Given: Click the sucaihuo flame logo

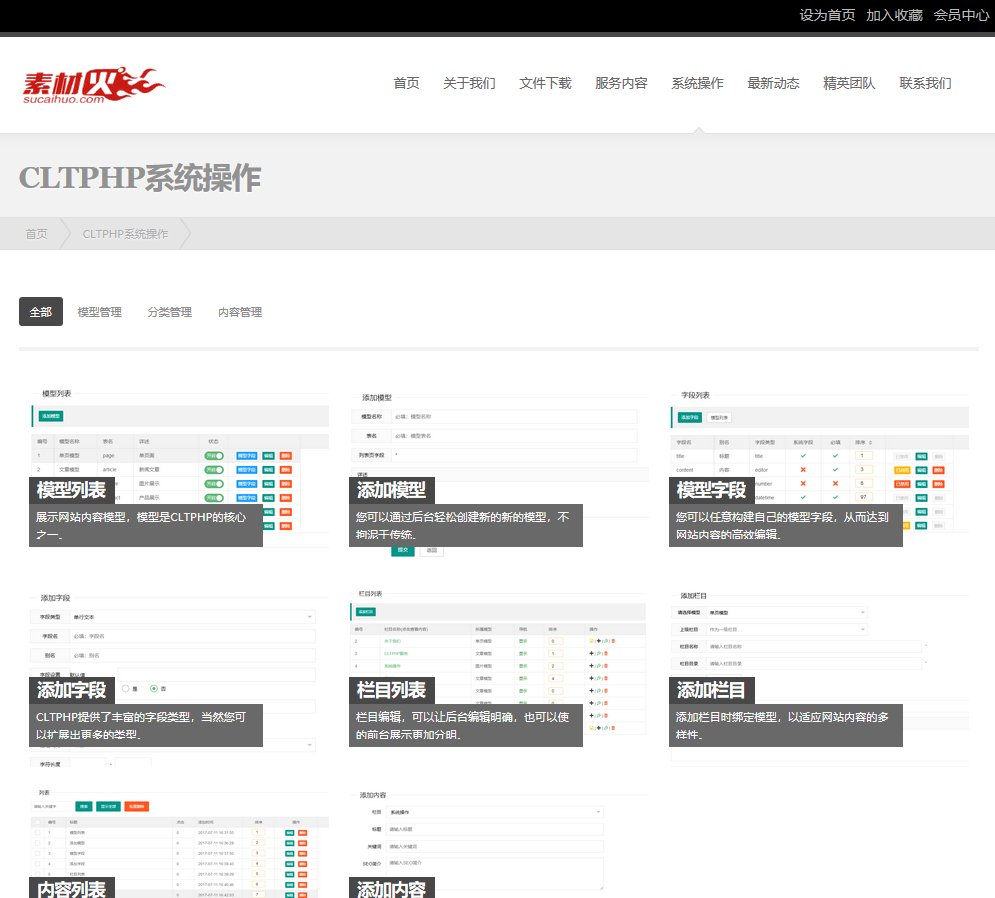Looking at the screenshot, I should (94, 84).
